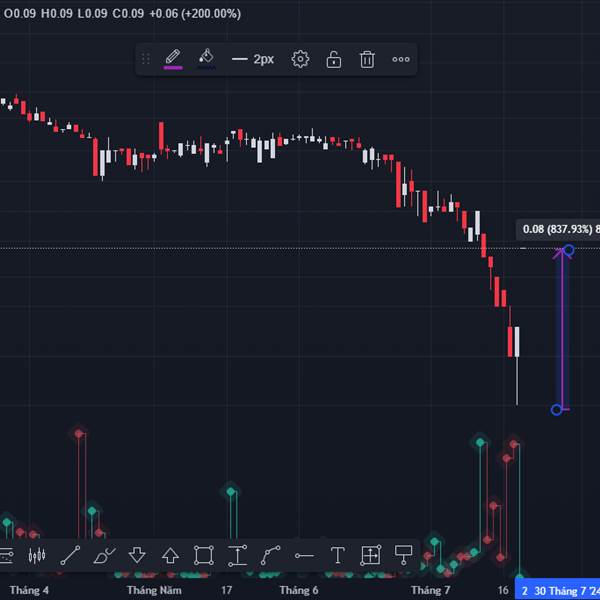Select the brush drawing tool
The image size is (600, 600).
[x=104, y=555]
